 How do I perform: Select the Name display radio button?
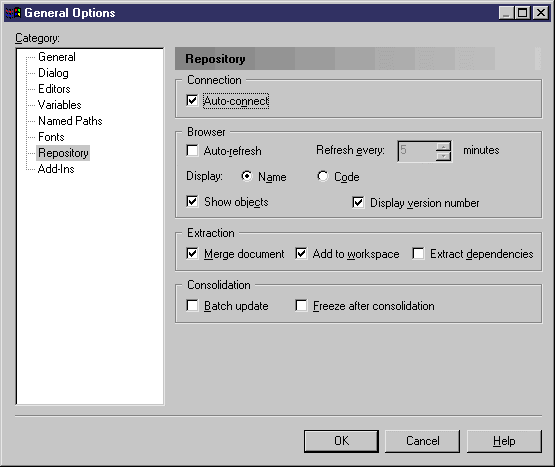tap(246, 176)
